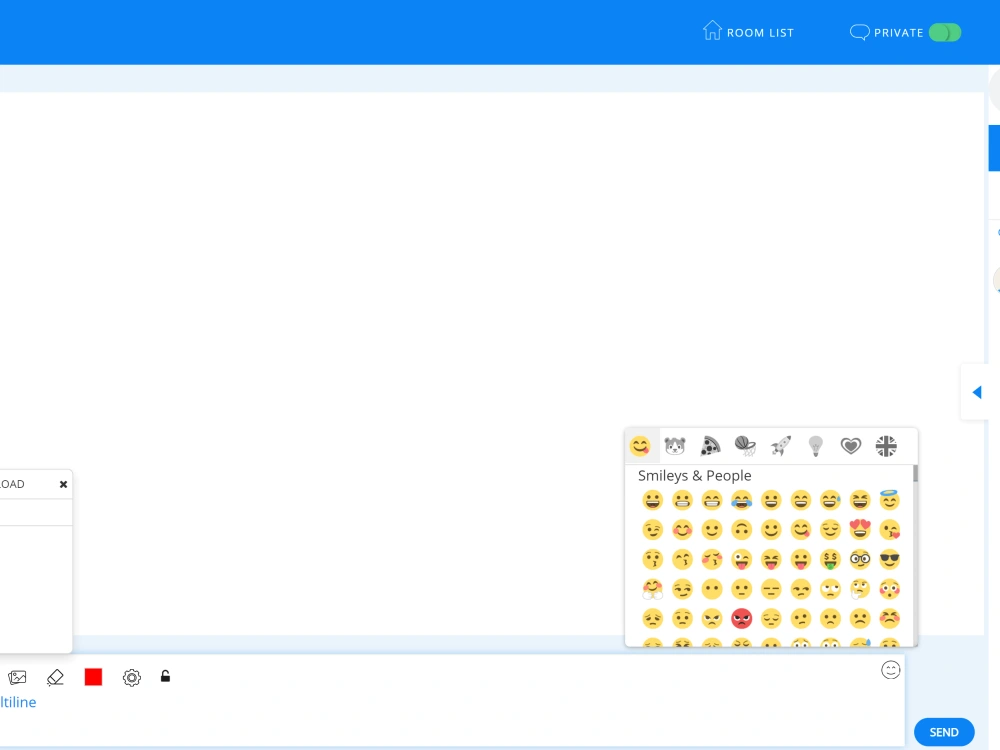Open the red color swatch
This screenshot has width=1000, height=750.
(x=93, y=677)
